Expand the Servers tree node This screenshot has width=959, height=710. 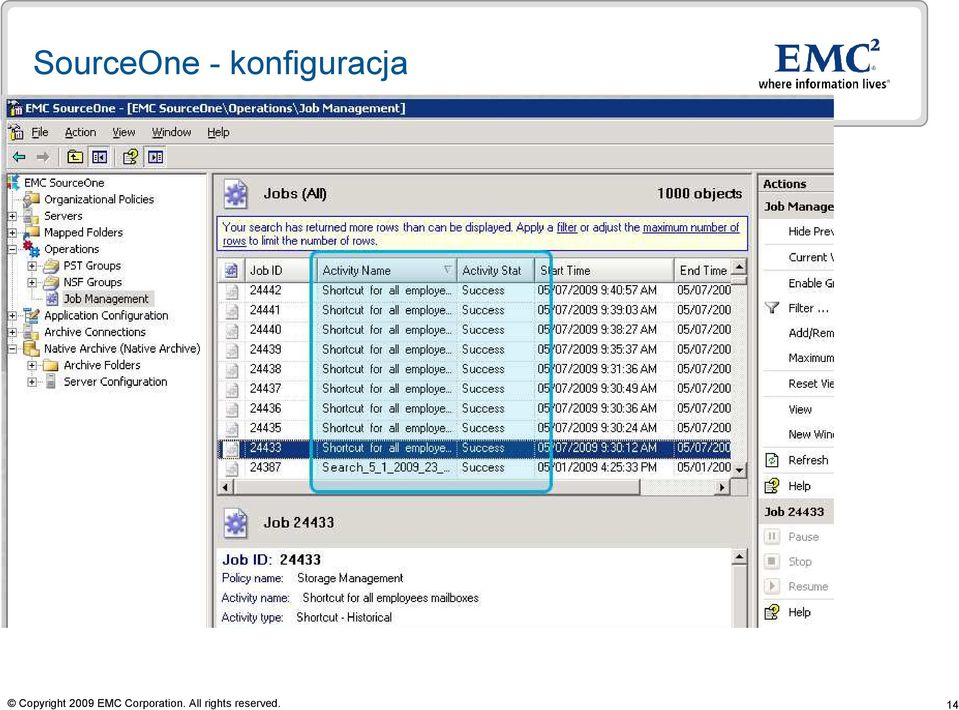coord(13,216)
